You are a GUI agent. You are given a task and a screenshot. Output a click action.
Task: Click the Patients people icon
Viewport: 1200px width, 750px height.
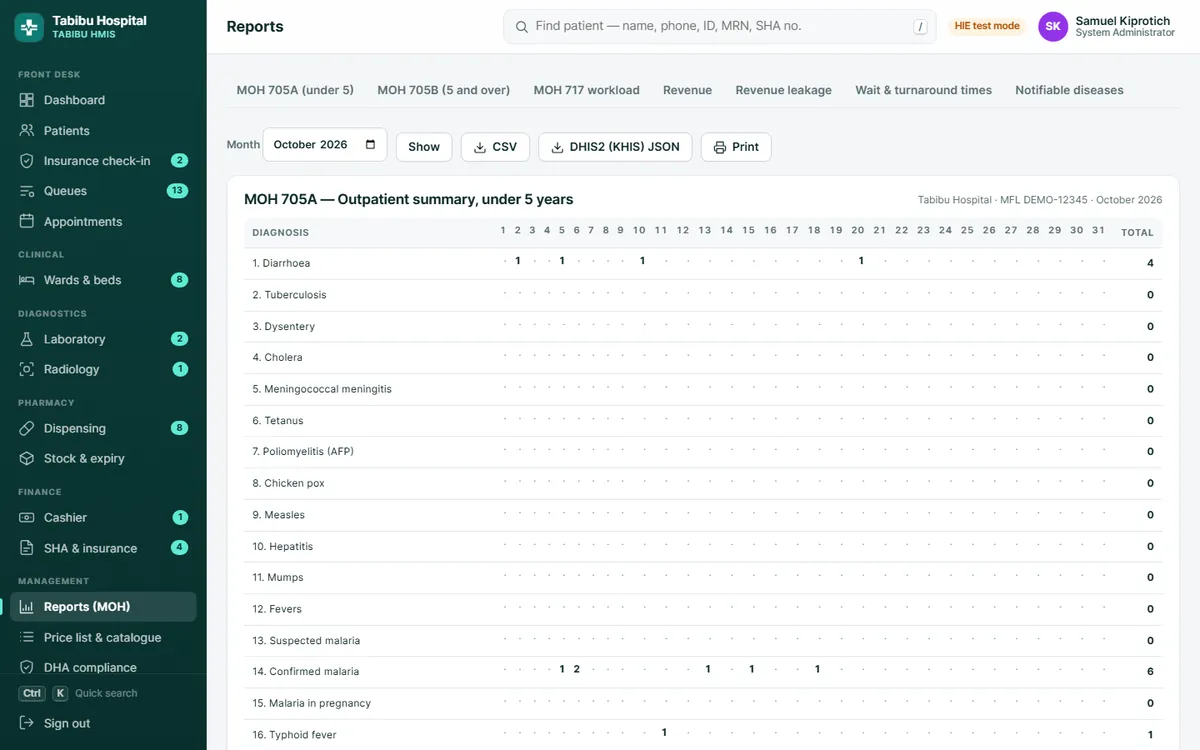27,131
